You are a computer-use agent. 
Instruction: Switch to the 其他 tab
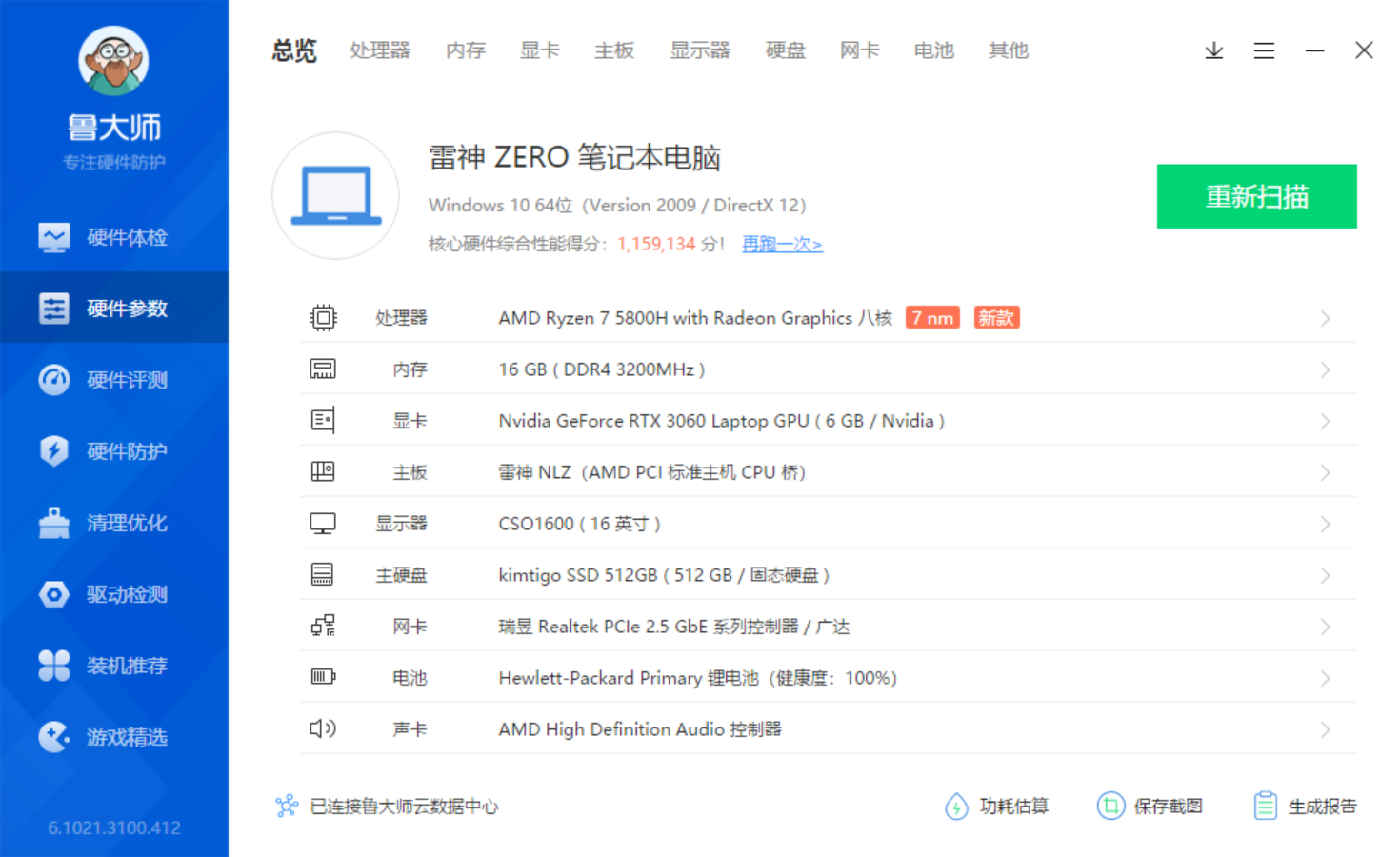(1009, 50)
